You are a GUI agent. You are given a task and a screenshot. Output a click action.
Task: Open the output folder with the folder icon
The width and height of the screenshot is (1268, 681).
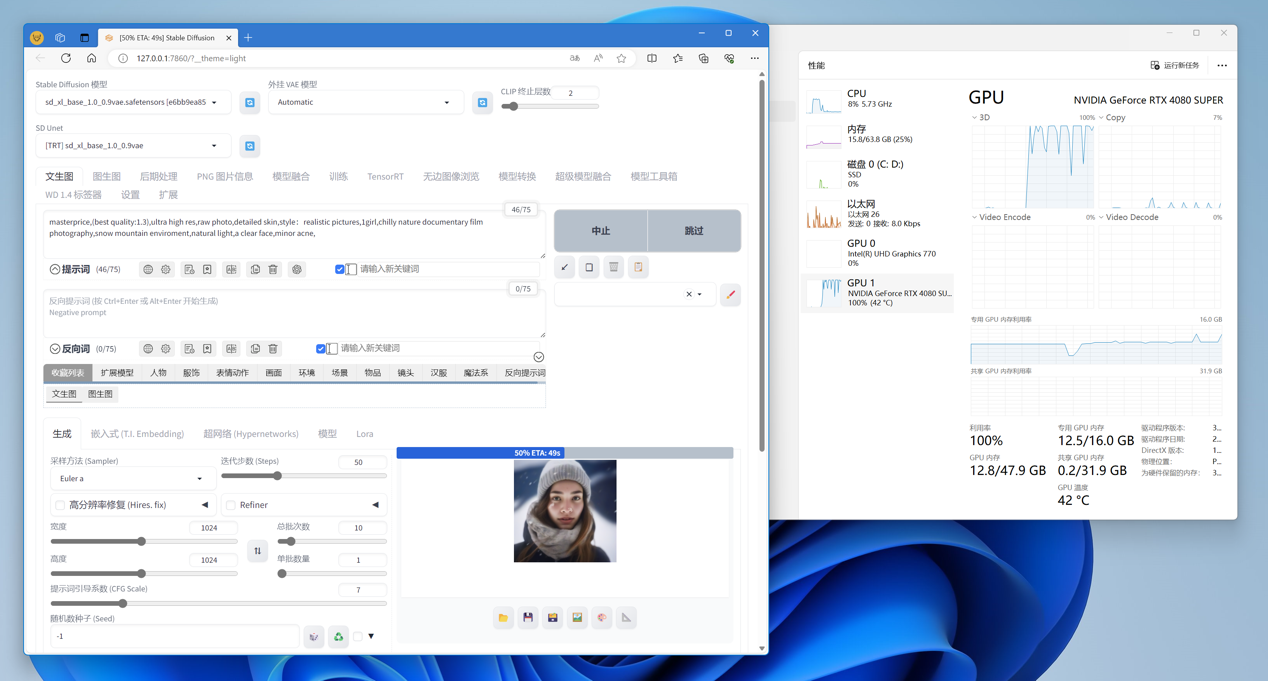point(503,618)
